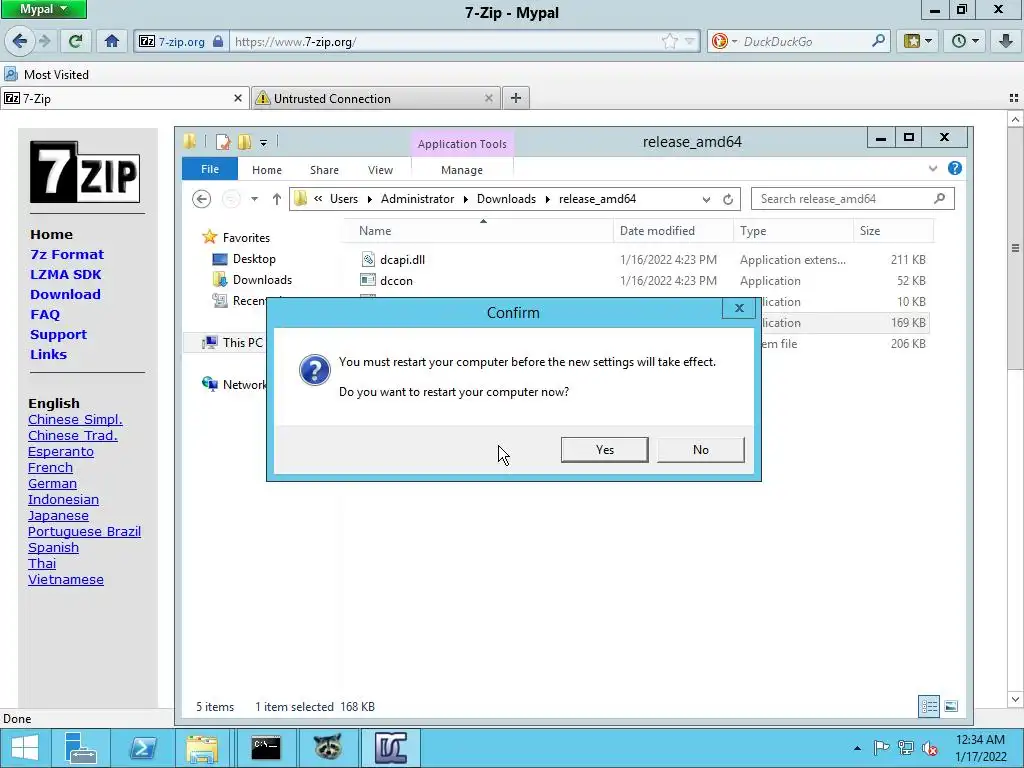Click the Explorer back navigation arrow
The image size is (1024, 768).
point(202,199)
